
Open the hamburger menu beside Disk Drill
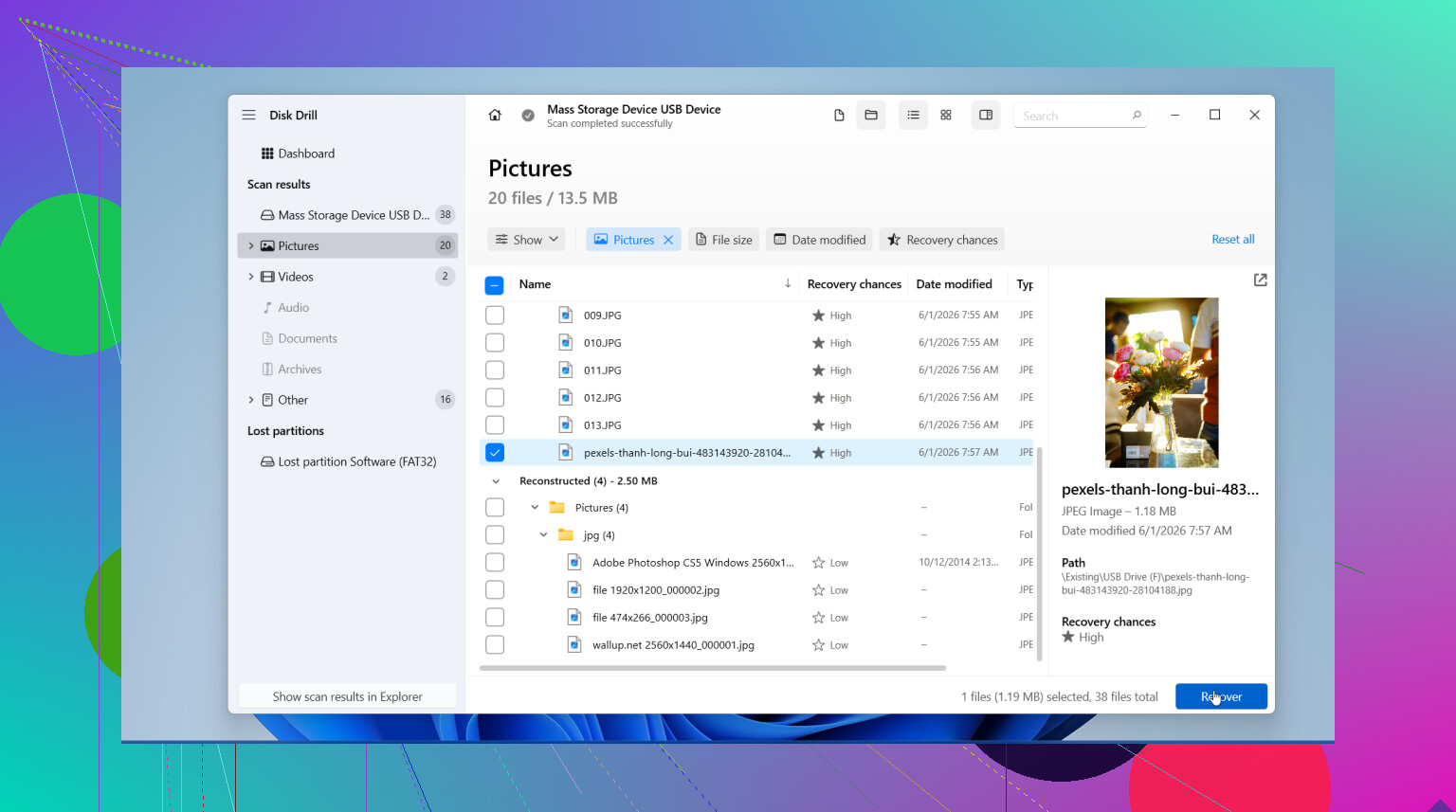click(248, 115)
